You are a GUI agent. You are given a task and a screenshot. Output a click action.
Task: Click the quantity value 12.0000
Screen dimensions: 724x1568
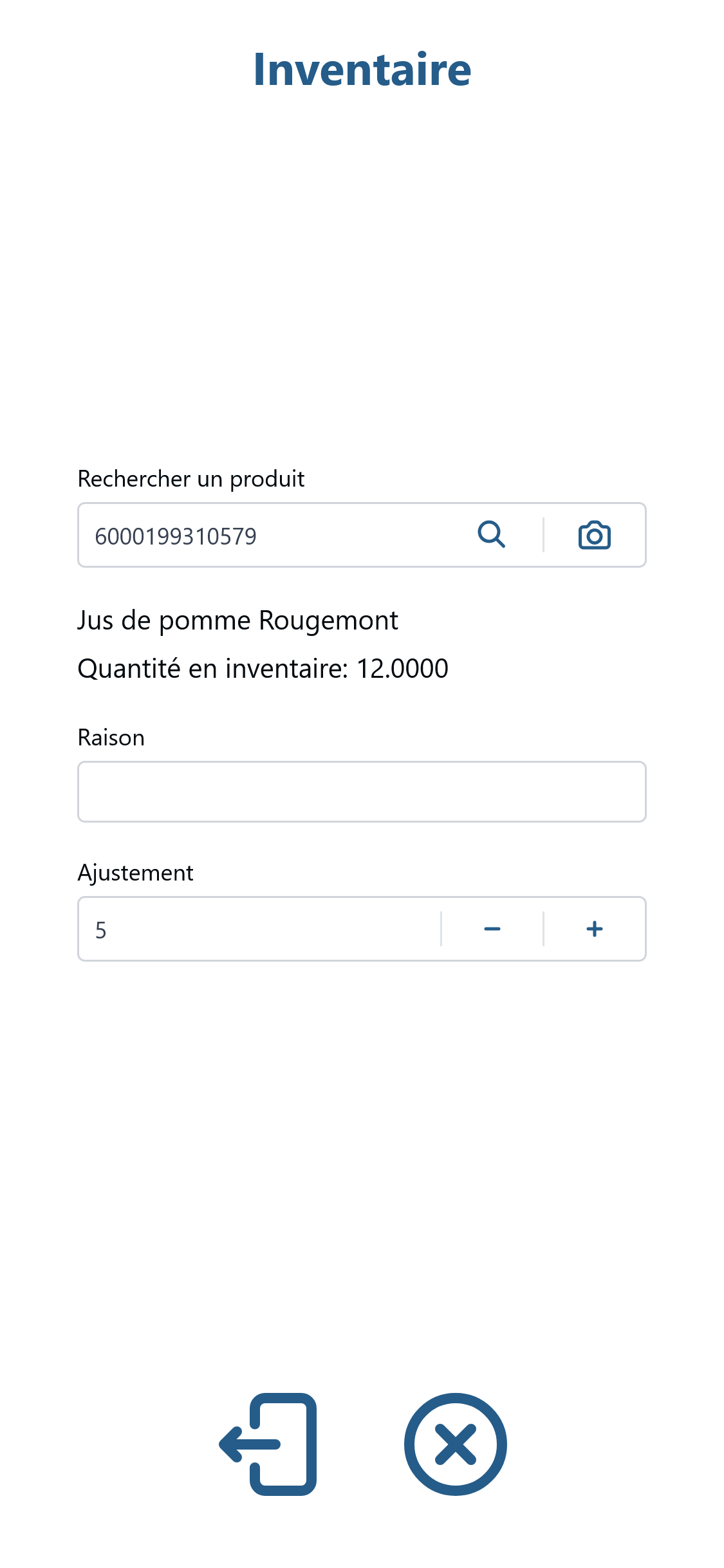[x=402, y=669]
